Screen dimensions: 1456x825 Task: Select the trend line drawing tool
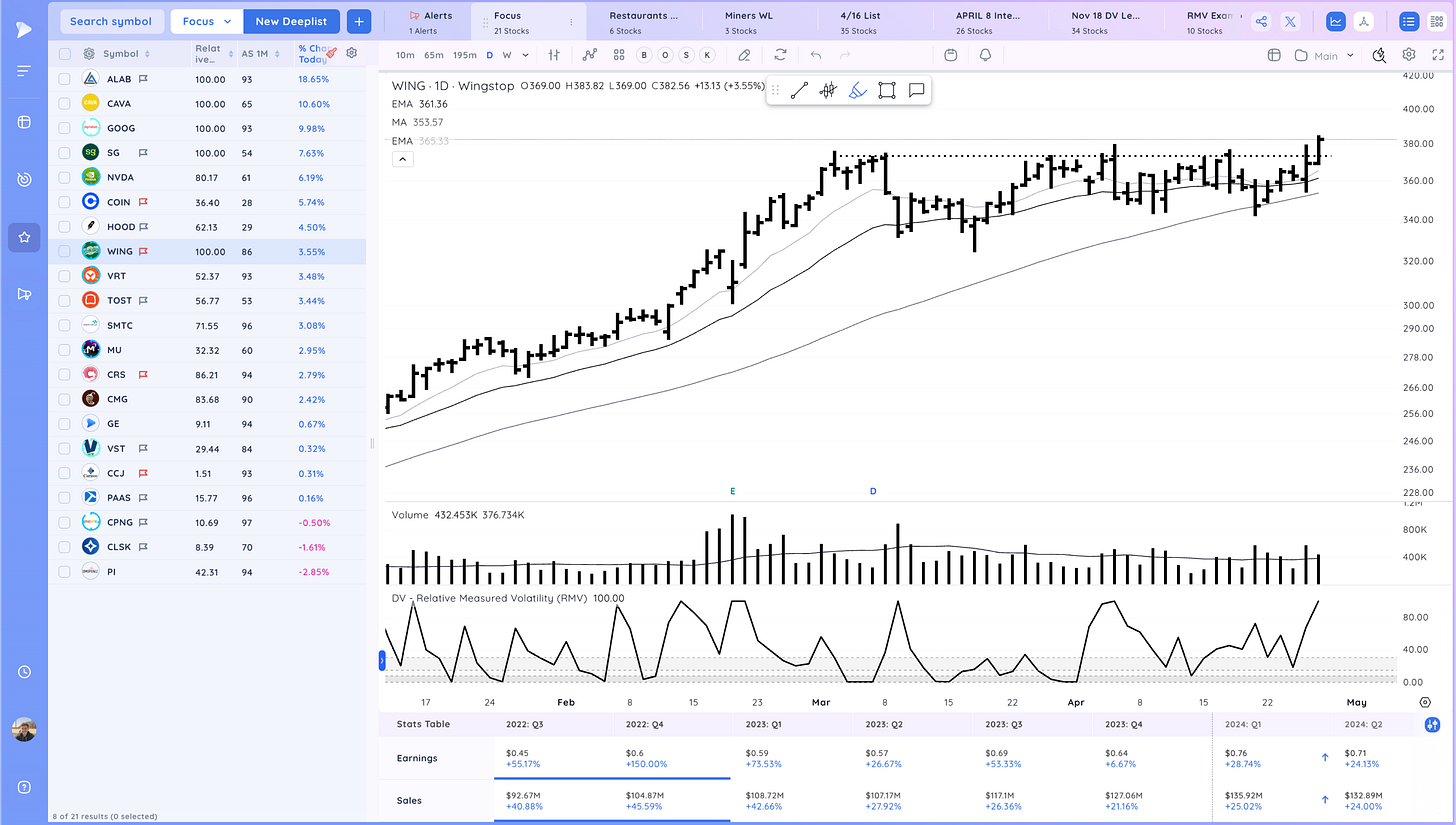799,91
